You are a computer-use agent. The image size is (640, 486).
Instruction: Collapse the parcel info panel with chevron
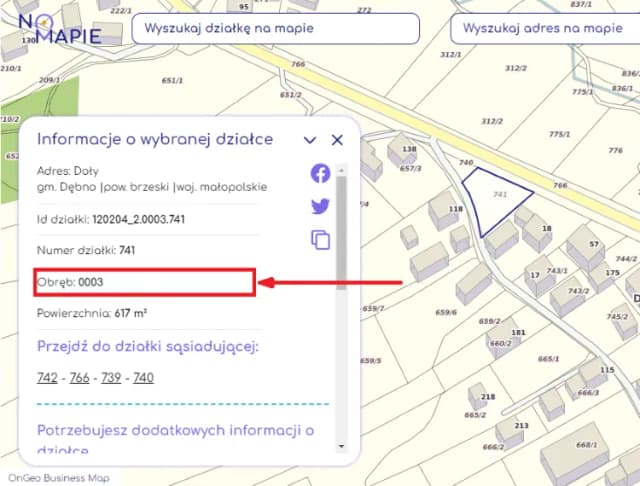[x=310, y=140]
